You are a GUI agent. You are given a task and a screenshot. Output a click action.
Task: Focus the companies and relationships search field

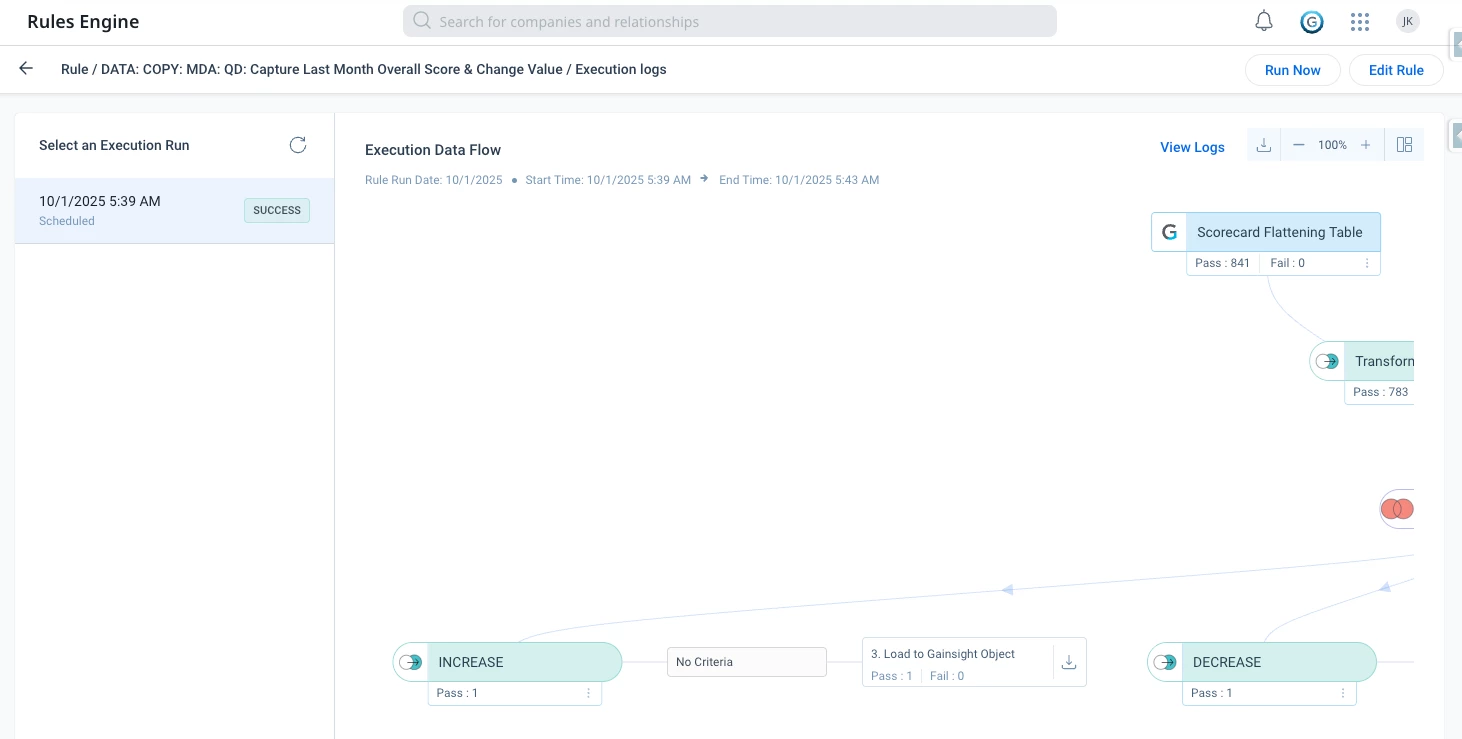tap(730, 21)
